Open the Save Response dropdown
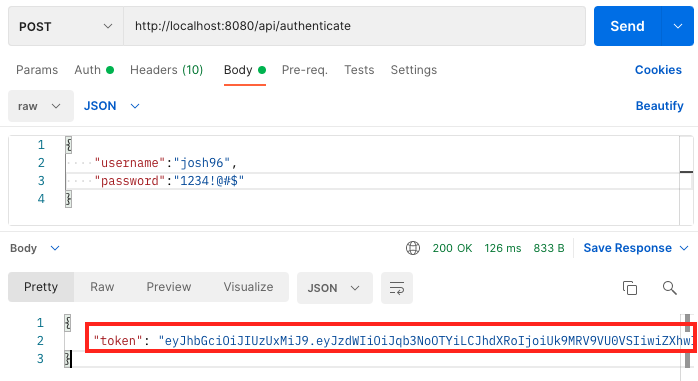 pos(636,248)
